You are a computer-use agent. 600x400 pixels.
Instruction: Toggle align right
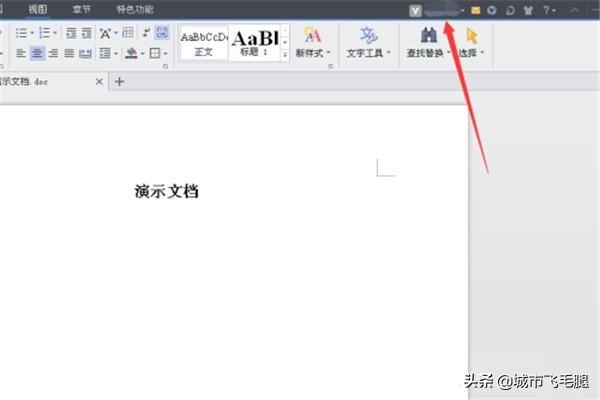[x=53, y=53]
